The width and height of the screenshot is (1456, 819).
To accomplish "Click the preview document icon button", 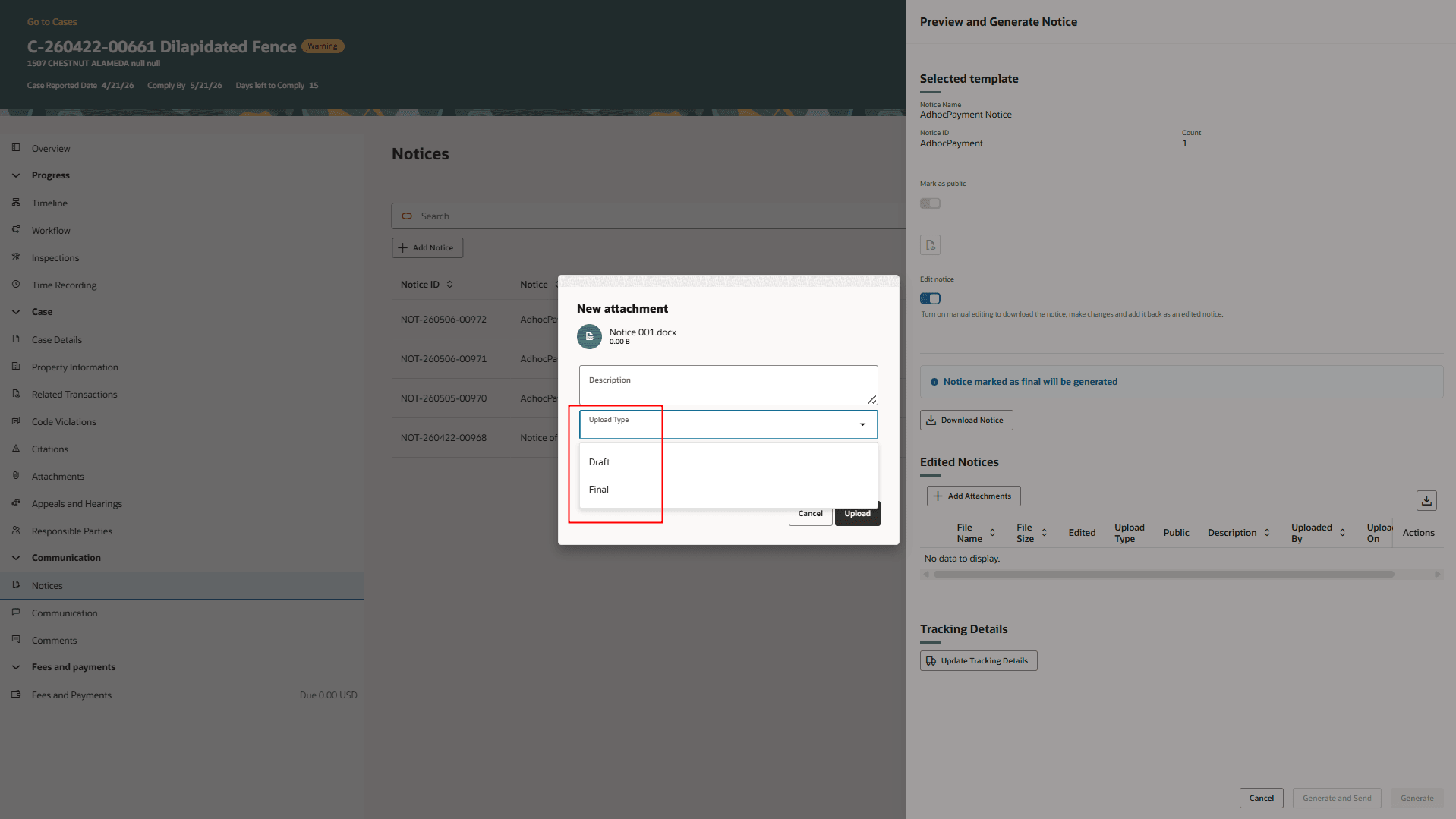I will pos(930,245).
